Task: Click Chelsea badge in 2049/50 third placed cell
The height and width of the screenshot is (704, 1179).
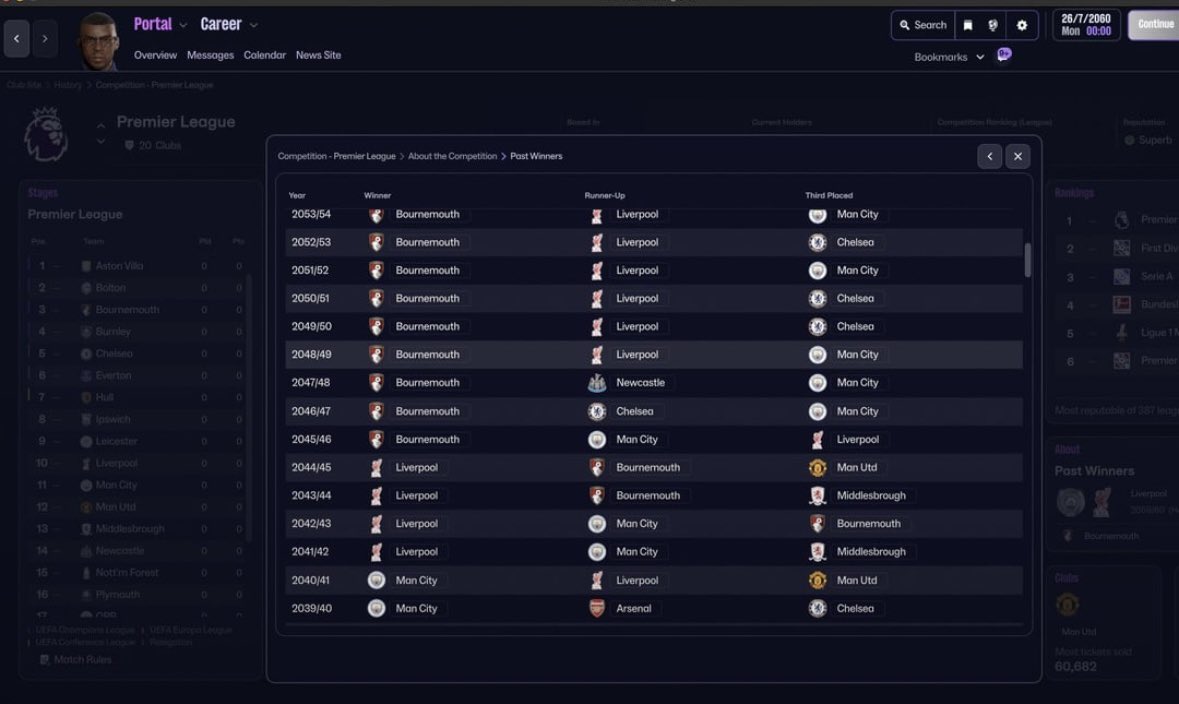Action: coord(817,326)
